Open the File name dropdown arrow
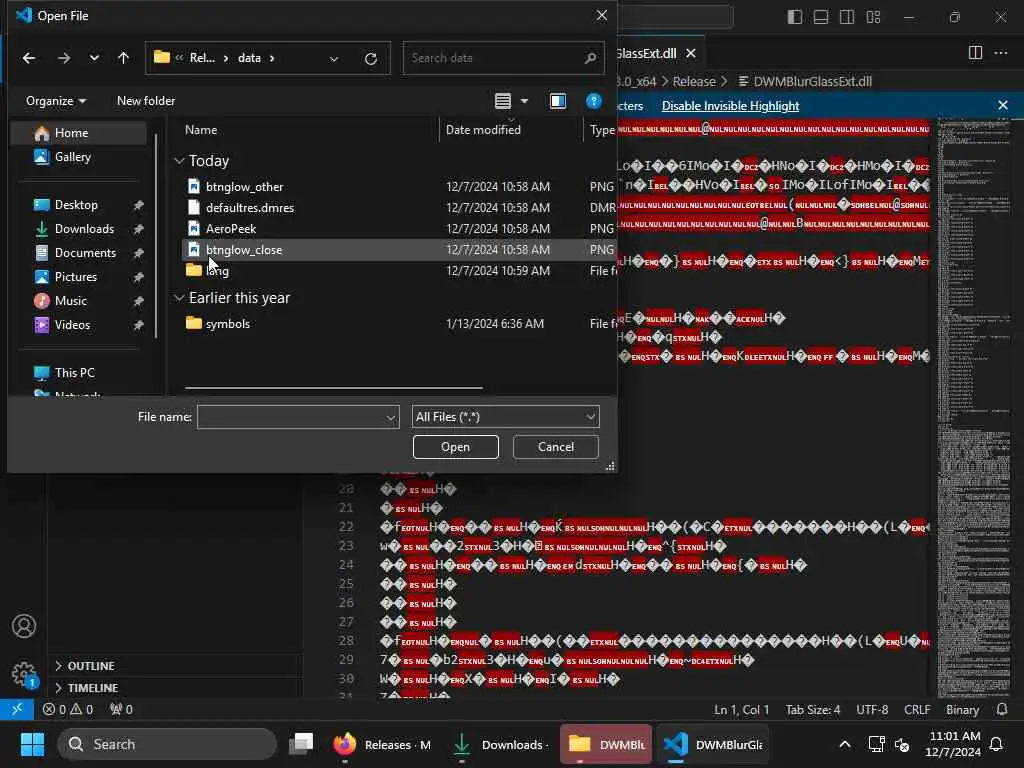This screenshot has width=1024, height=768. coord(391,417)
